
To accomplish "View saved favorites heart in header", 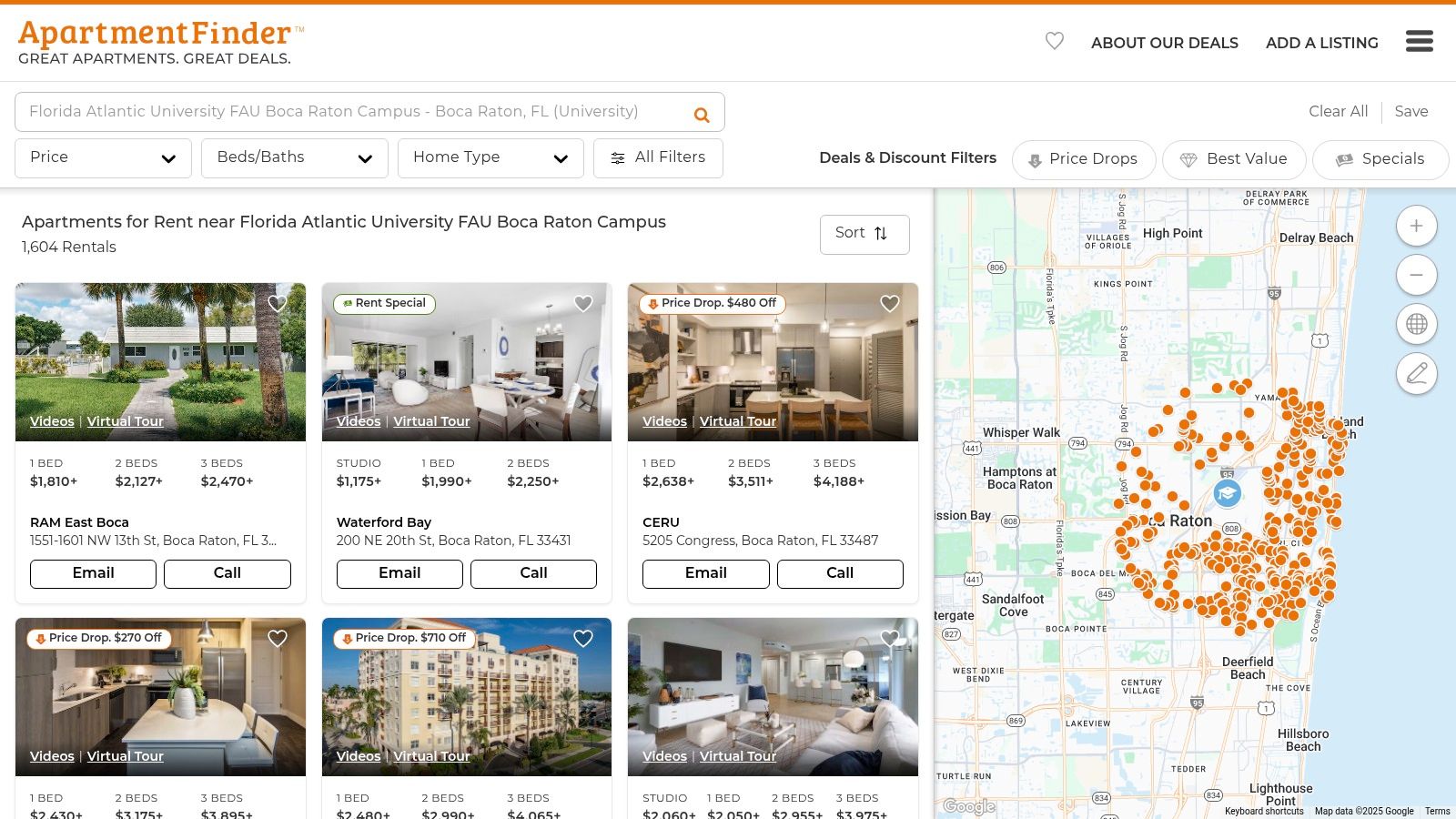I will 1054,41.
